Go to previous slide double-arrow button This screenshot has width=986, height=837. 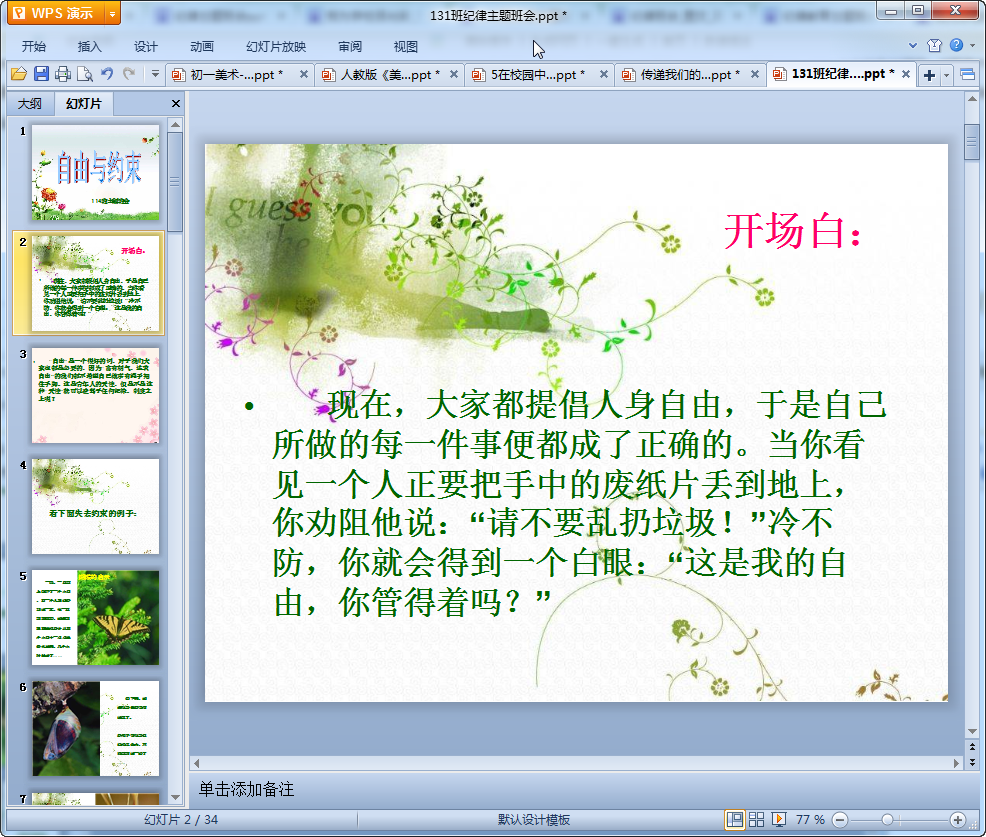pos(972,747)
